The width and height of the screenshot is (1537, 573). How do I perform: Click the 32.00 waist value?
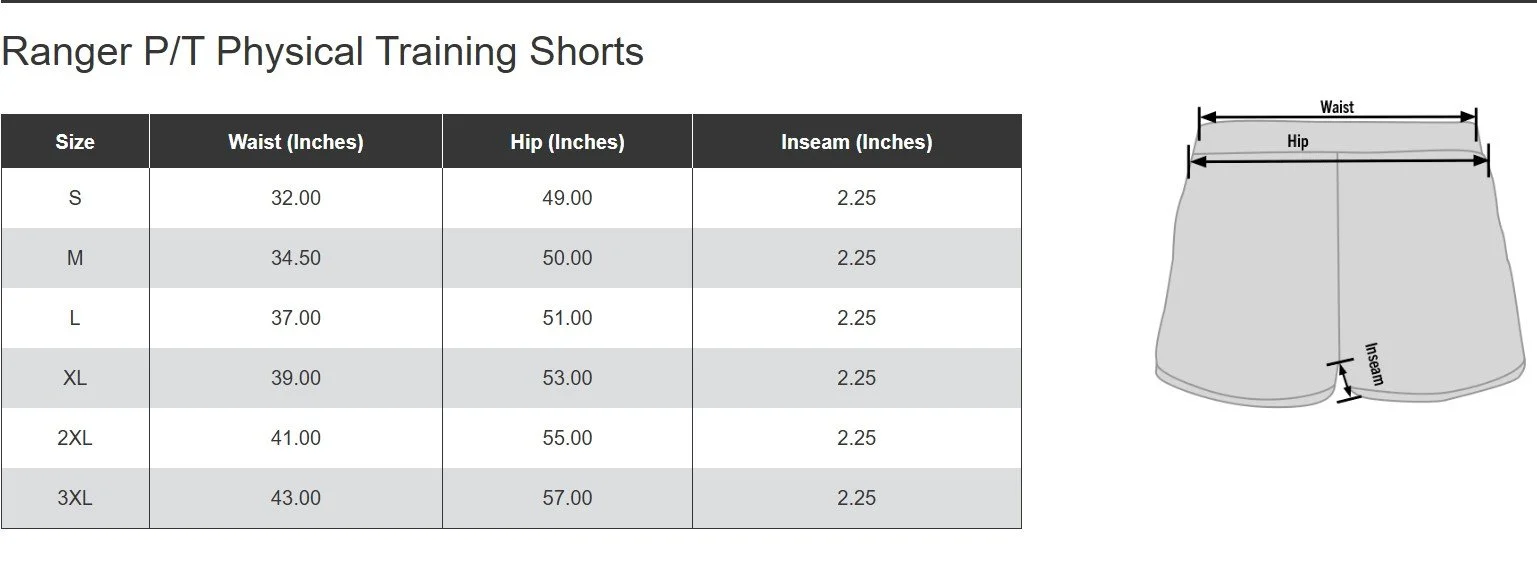296,198
